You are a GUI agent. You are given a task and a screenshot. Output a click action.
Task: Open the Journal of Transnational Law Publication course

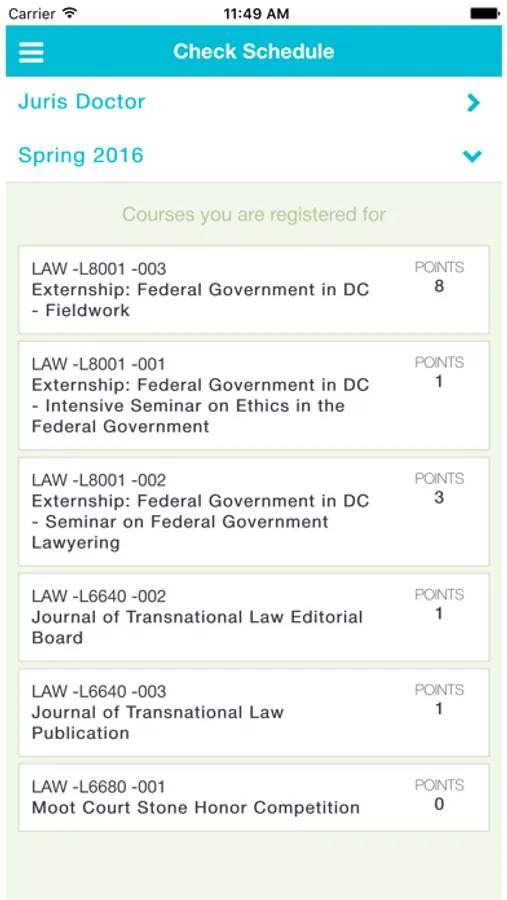254,712
